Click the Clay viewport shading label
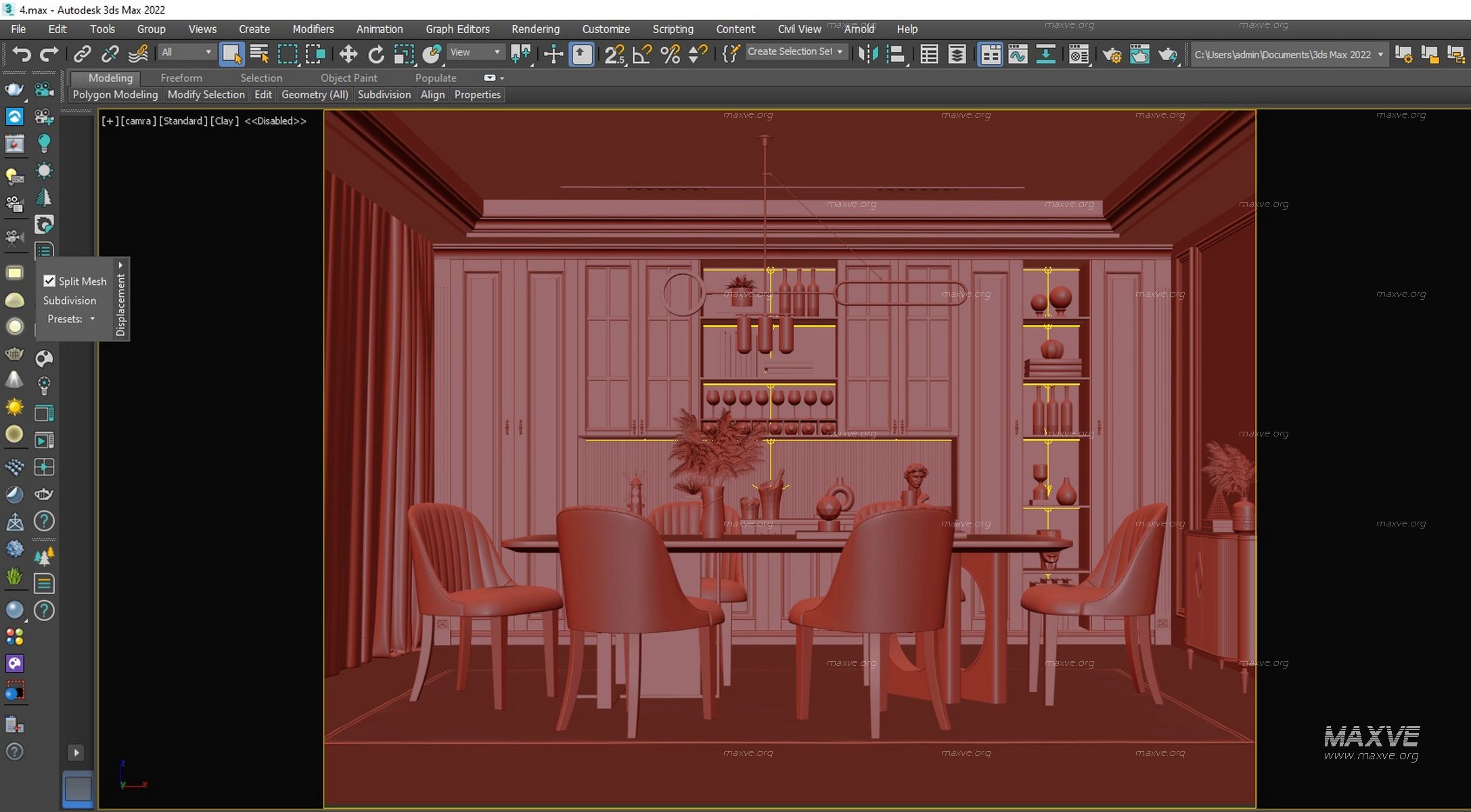The width and height of the screenshot is (1471, 812). click(225, 121)
